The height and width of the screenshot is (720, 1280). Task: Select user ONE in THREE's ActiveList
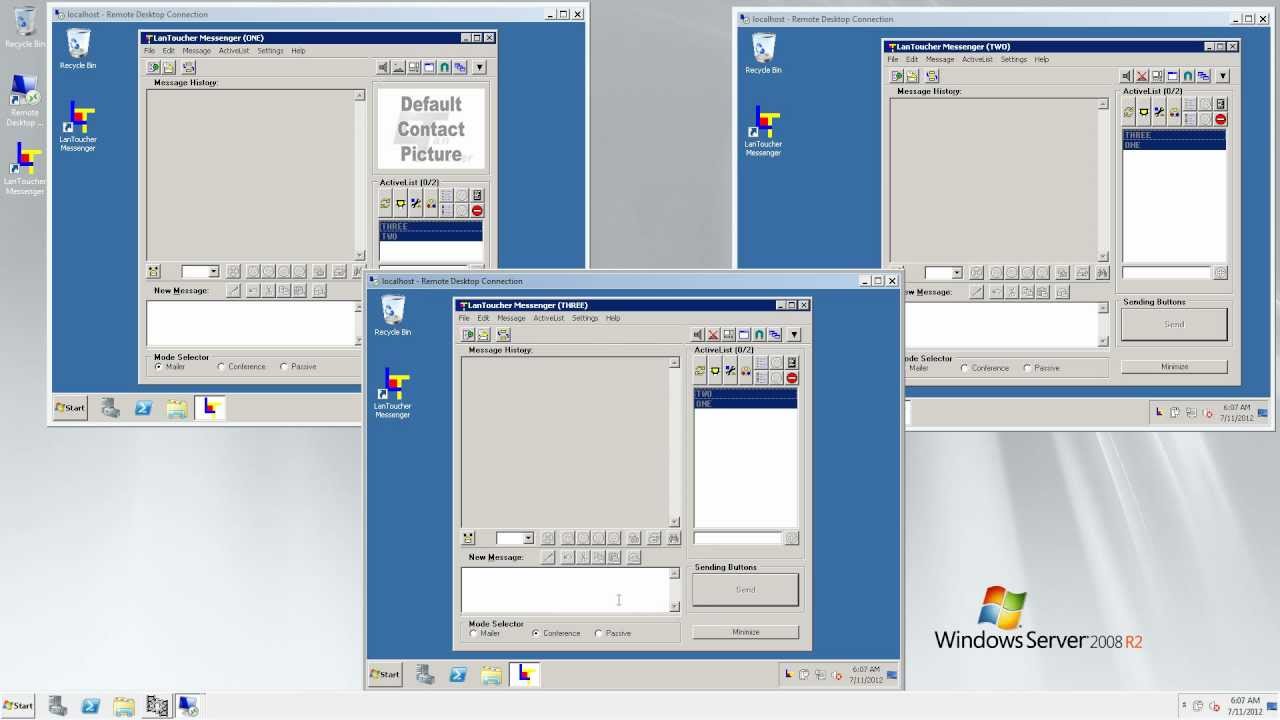pyautogui.click(x=745, y=404)
